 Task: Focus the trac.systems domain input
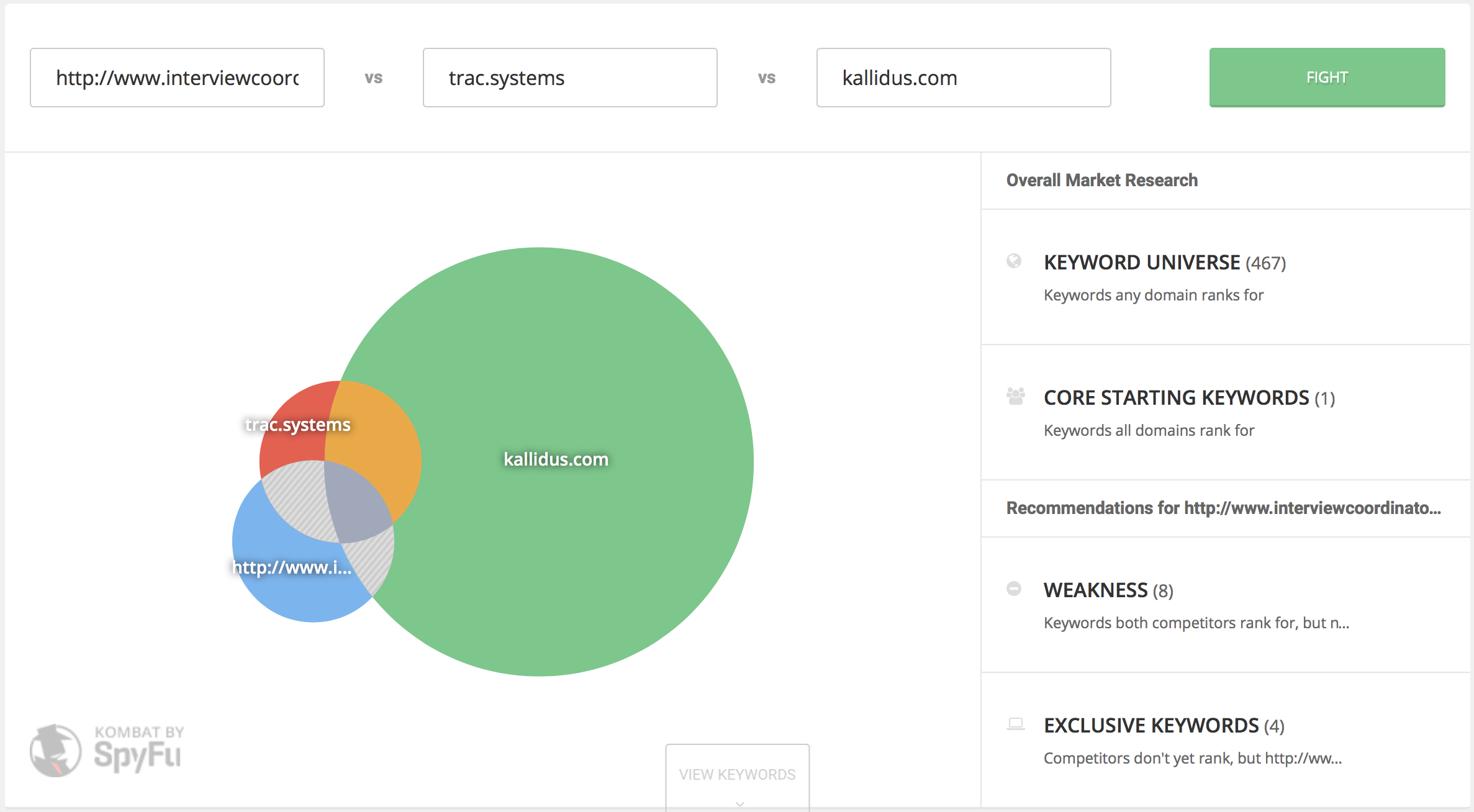click(570, 78)
